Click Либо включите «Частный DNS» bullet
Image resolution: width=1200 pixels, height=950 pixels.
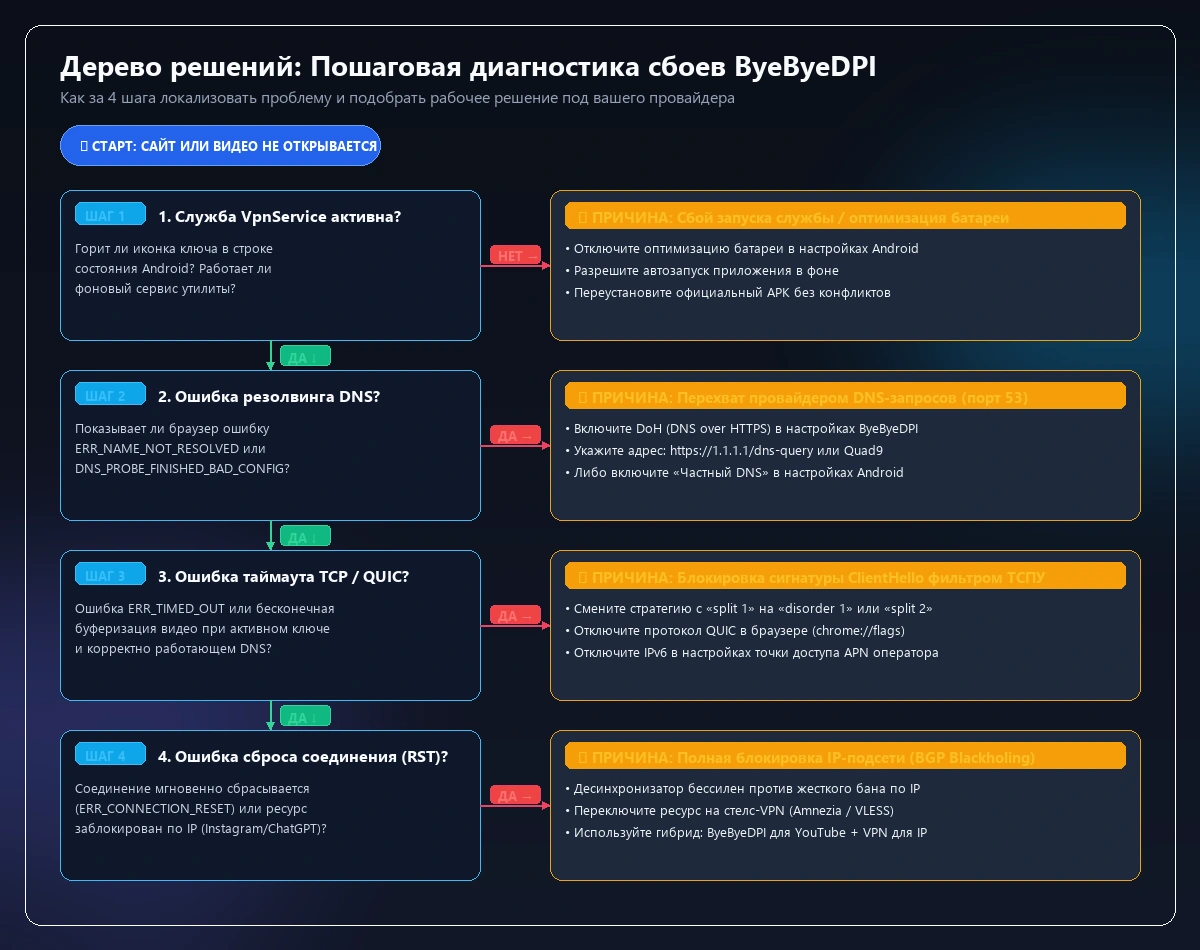coord(734,473)
